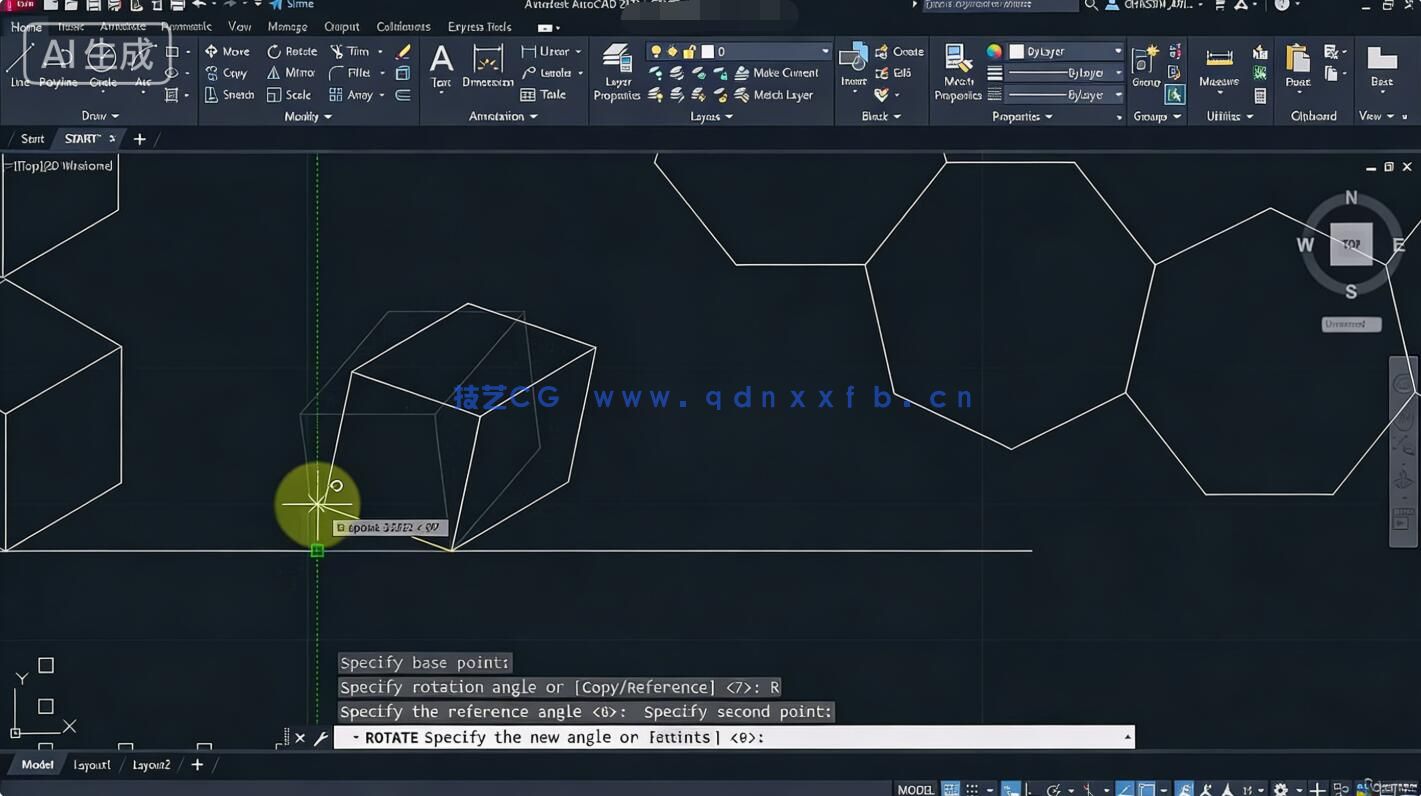
Task: Toggle ortho mode on the status bar
Action: pos(1027,789)
